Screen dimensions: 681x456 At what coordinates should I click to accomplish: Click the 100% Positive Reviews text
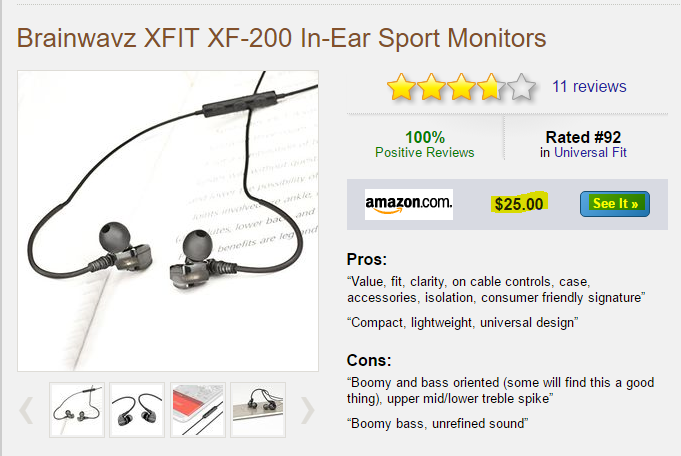tap(425, 145)
